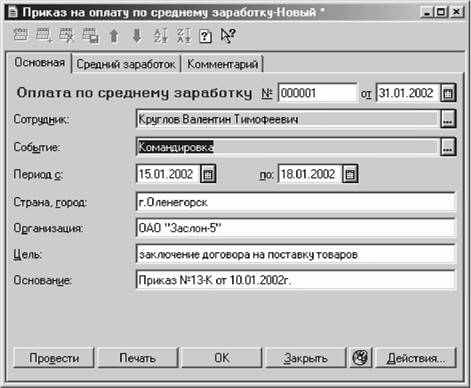Click the Организация field ОАО "Заслон-5"
Screen dimensions: 471x388
click(296, 228)
